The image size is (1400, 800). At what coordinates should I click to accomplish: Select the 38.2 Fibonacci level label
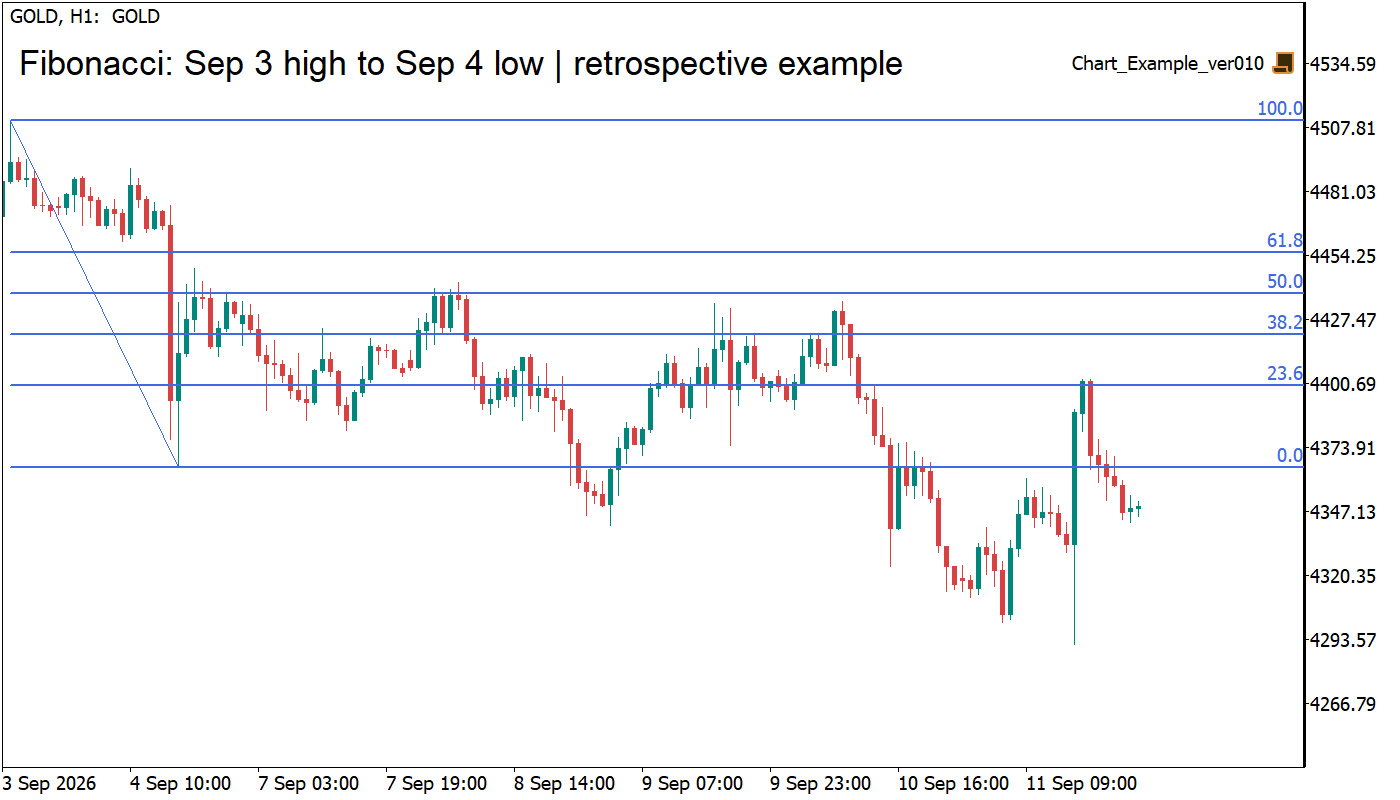coord(1285,322)
